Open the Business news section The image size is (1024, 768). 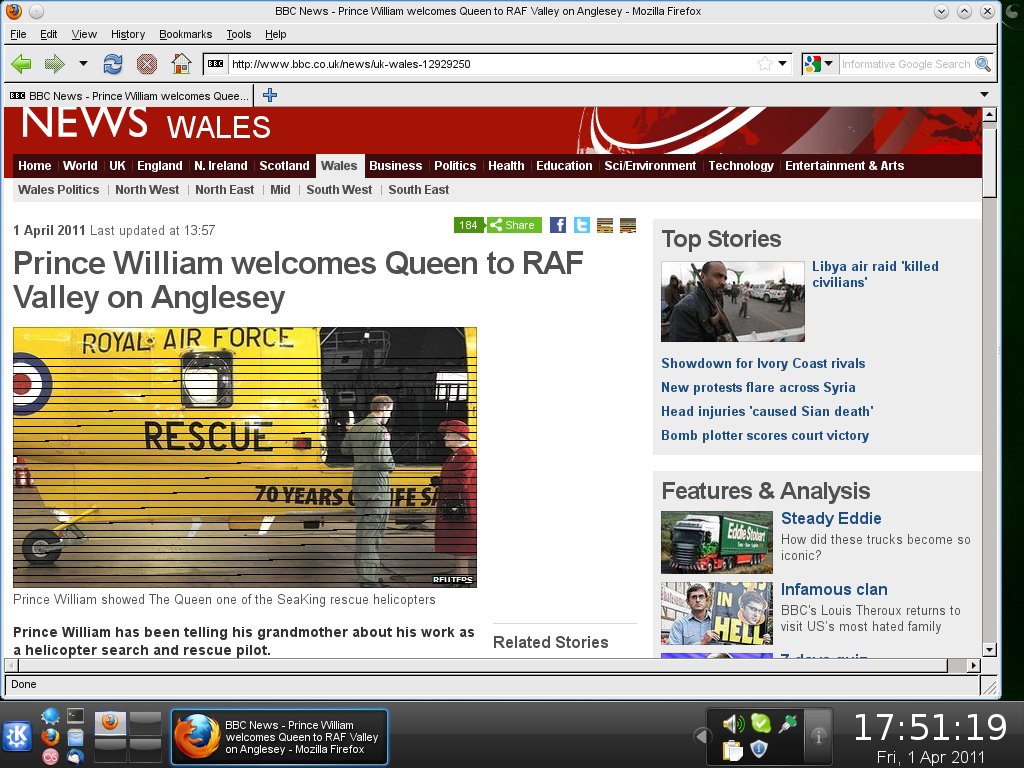click(395, 166)
